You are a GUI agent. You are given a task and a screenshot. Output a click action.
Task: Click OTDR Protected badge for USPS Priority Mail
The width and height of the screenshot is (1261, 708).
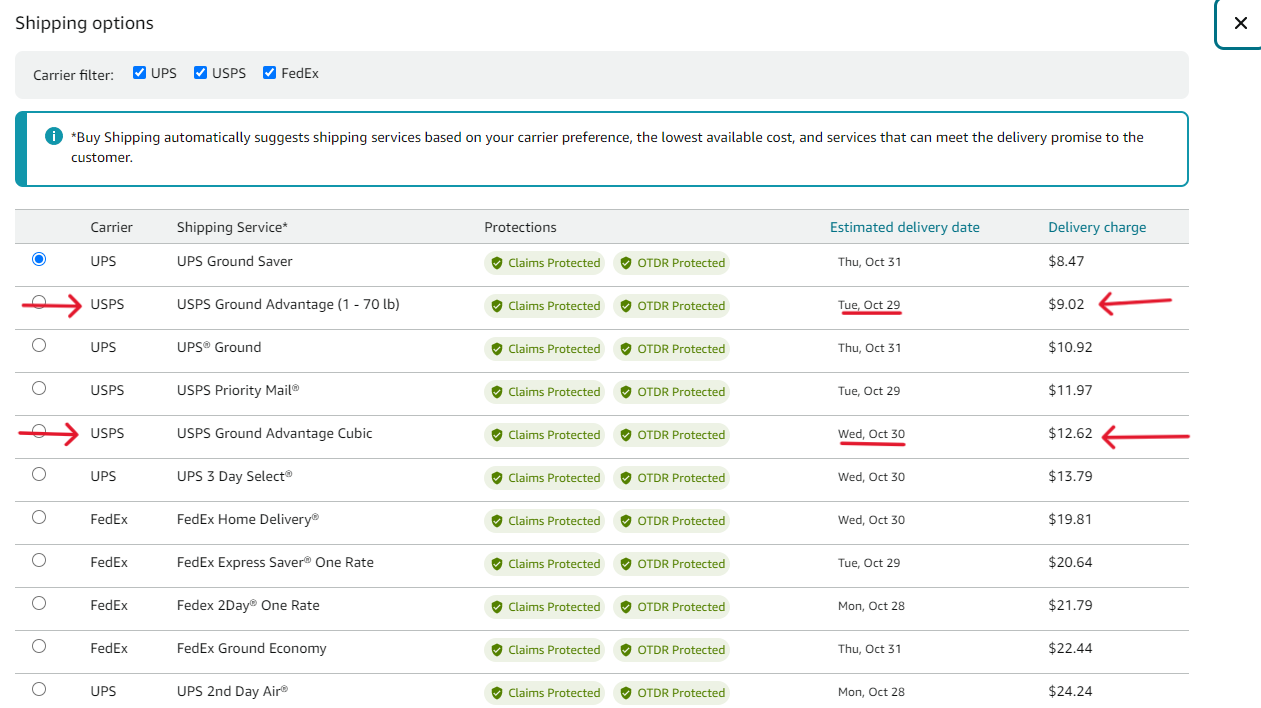tap(672, 392)
